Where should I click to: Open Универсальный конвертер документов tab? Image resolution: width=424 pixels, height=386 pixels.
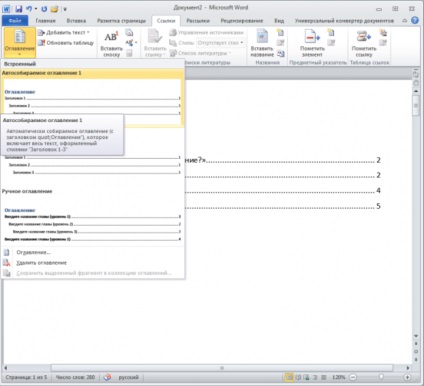(x=344, y=21)
